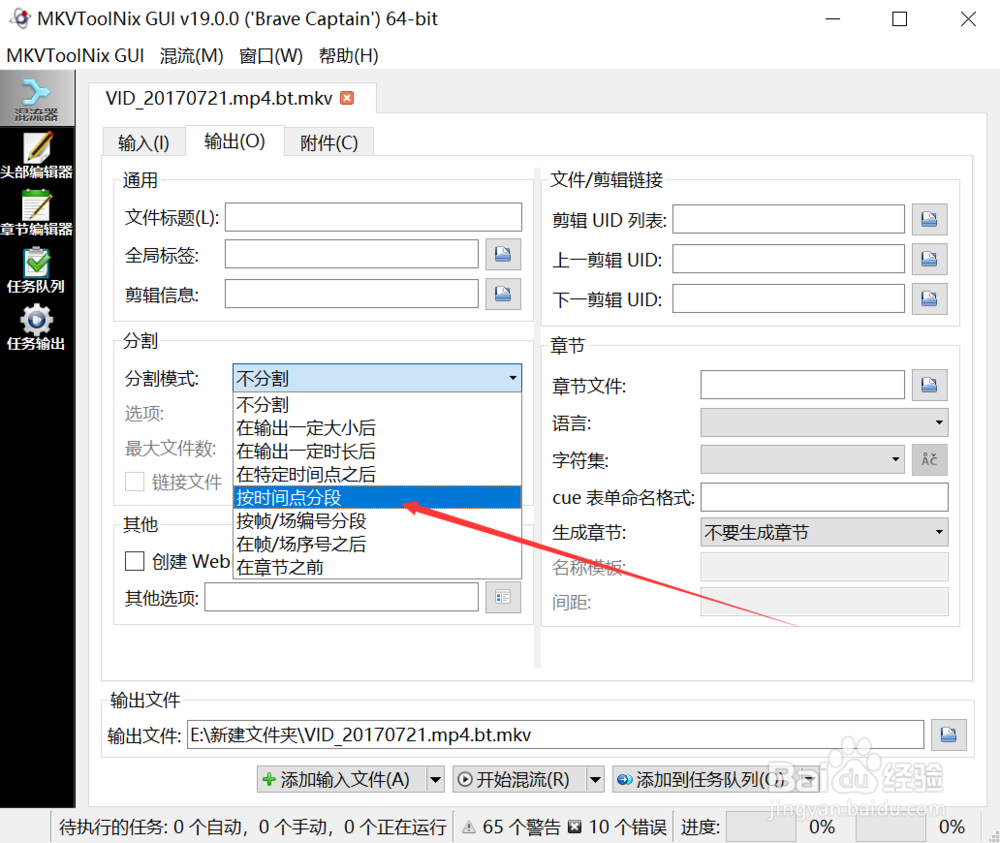Click the warnings icon in status bar
This screenshot has height=843, width=1000.
coord(469,827)
